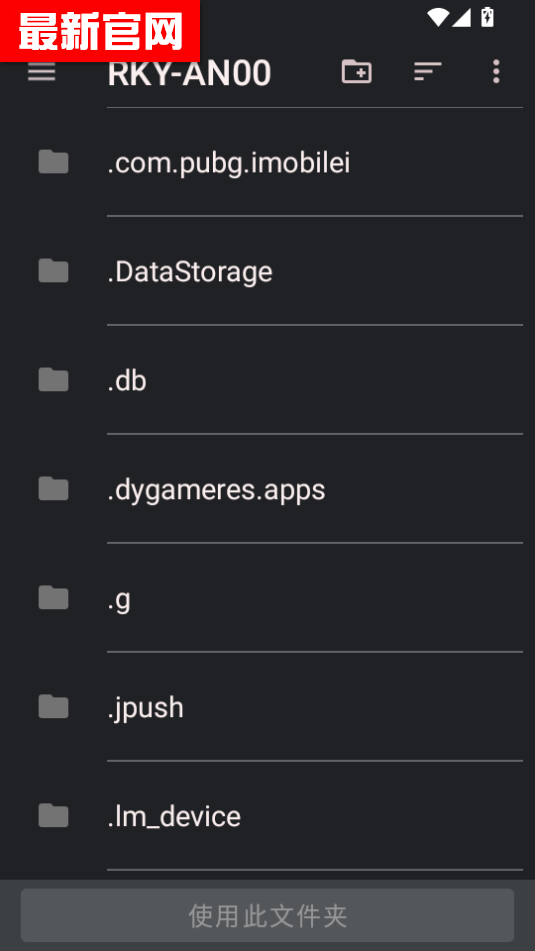
Task: Click the folder icon beside .lm_device
Action: pos(53,815)
